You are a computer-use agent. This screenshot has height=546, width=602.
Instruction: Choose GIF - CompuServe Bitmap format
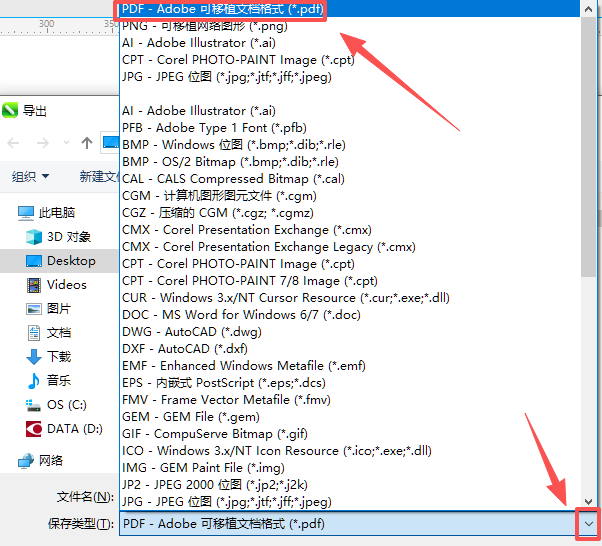pos(350,434)
